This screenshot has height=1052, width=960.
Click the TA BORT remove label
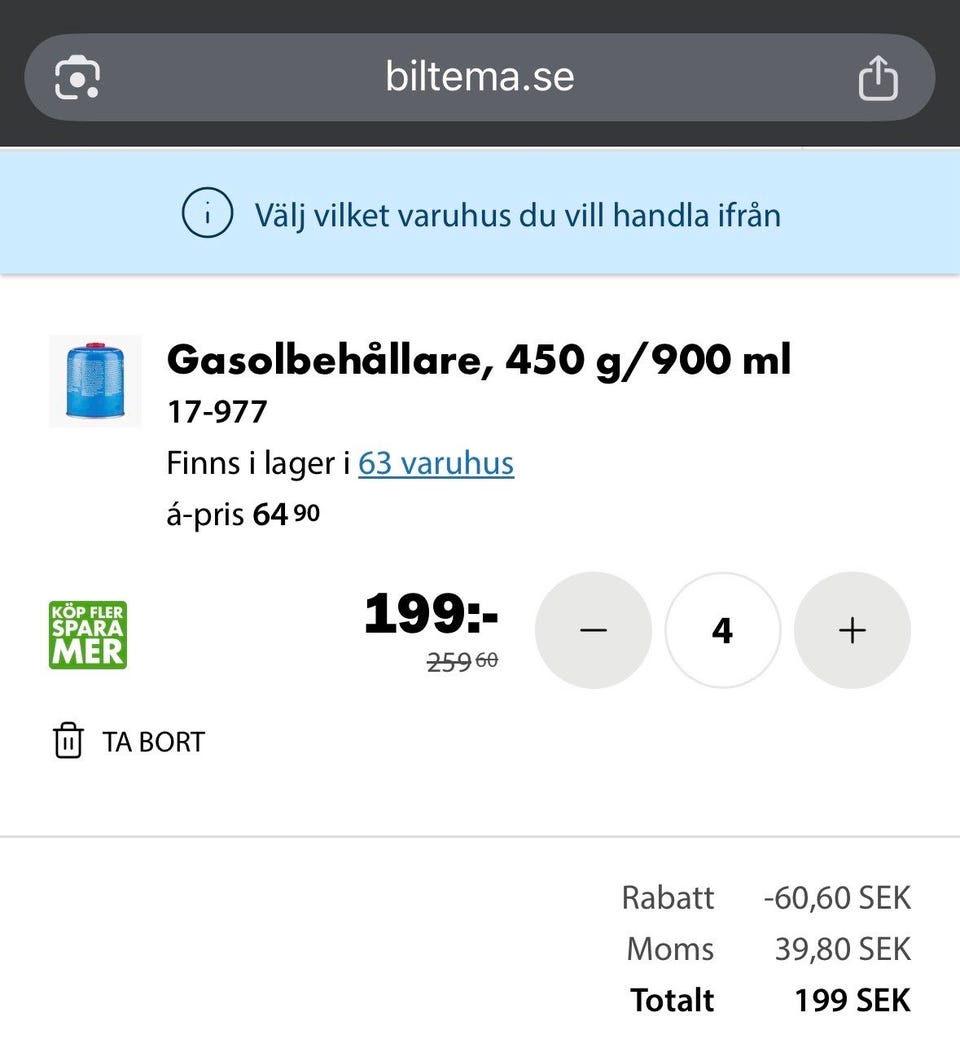[153, 742]
